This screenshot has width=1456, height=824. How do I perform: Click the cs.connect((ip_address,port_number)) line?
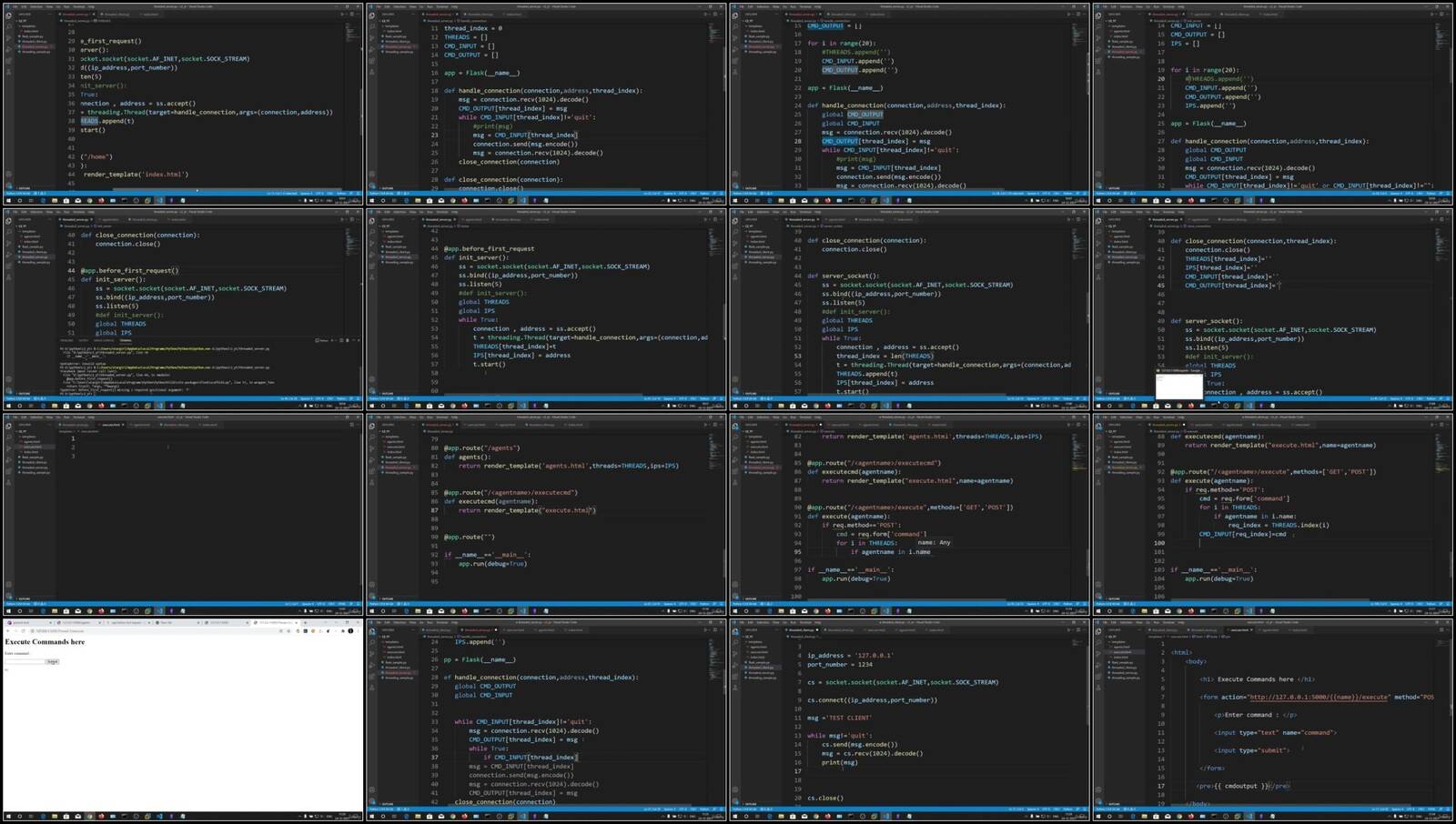coord(872,699)
